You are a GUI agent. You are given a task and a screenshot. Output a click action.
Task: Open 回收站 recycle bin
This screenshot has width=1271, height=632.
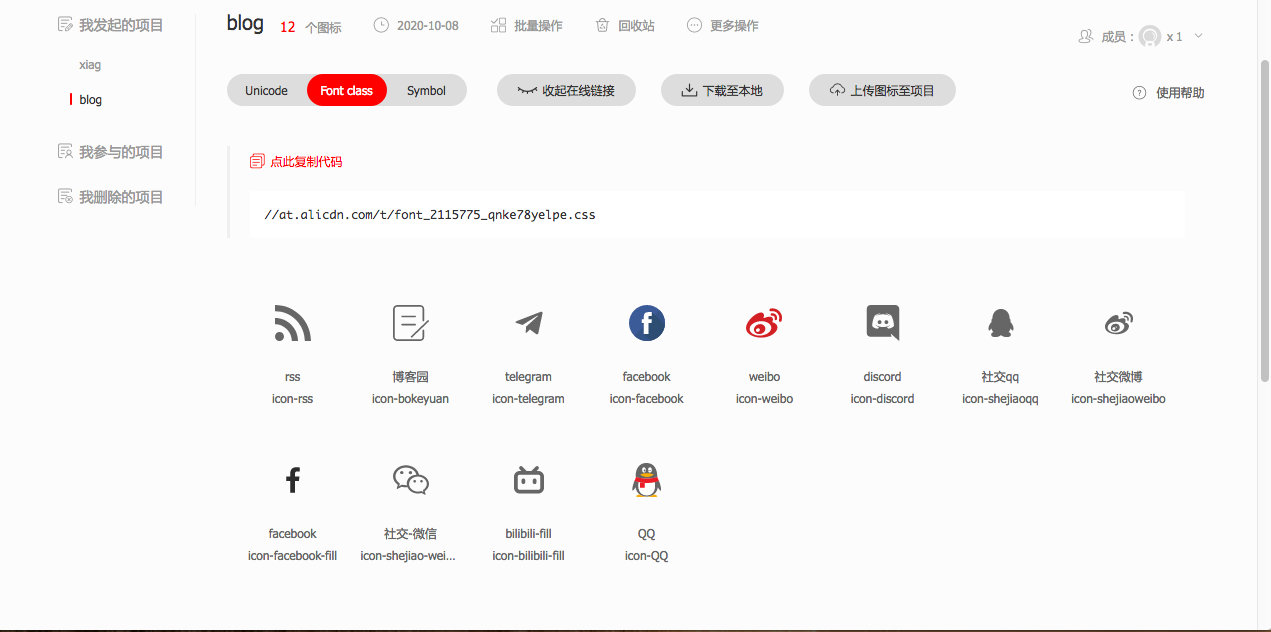click(636, 26)
